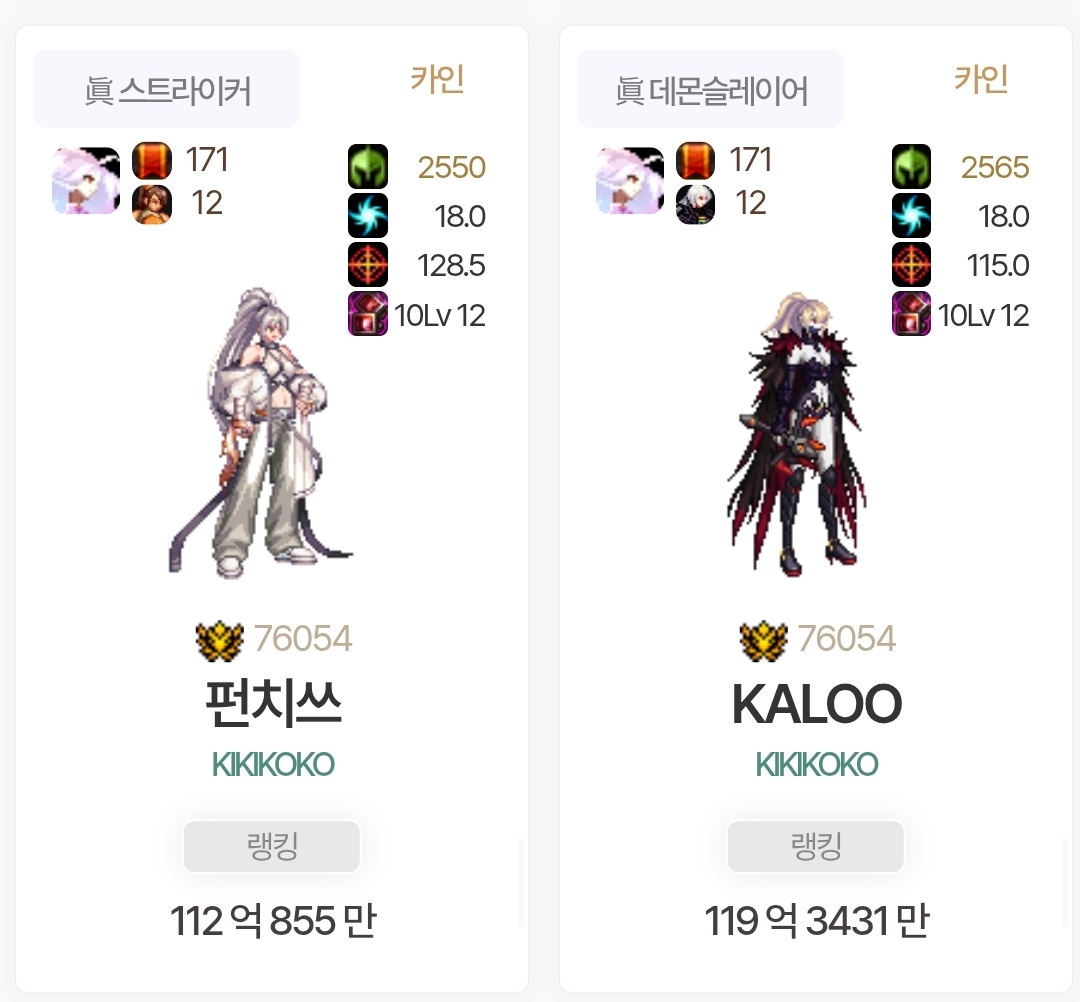Click the green helmet icon on the 펀치쓰 card
Image resolution: width=1080 pixels, height=1002 pixels.
pos(368,166)
